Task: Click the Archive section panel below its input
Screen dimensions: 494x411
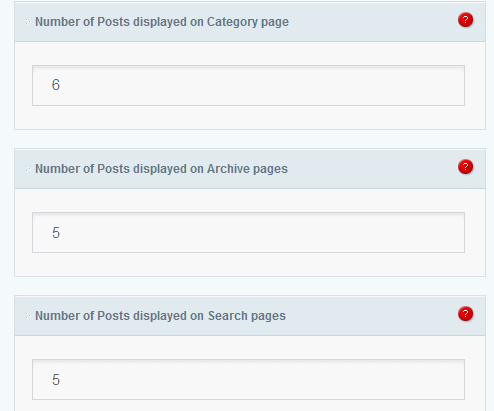Action: (250, 264)
